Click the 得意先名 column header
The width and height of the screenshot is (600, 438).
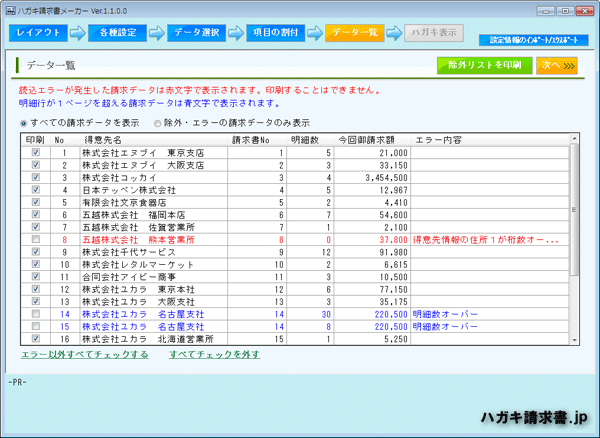point(153,140)
